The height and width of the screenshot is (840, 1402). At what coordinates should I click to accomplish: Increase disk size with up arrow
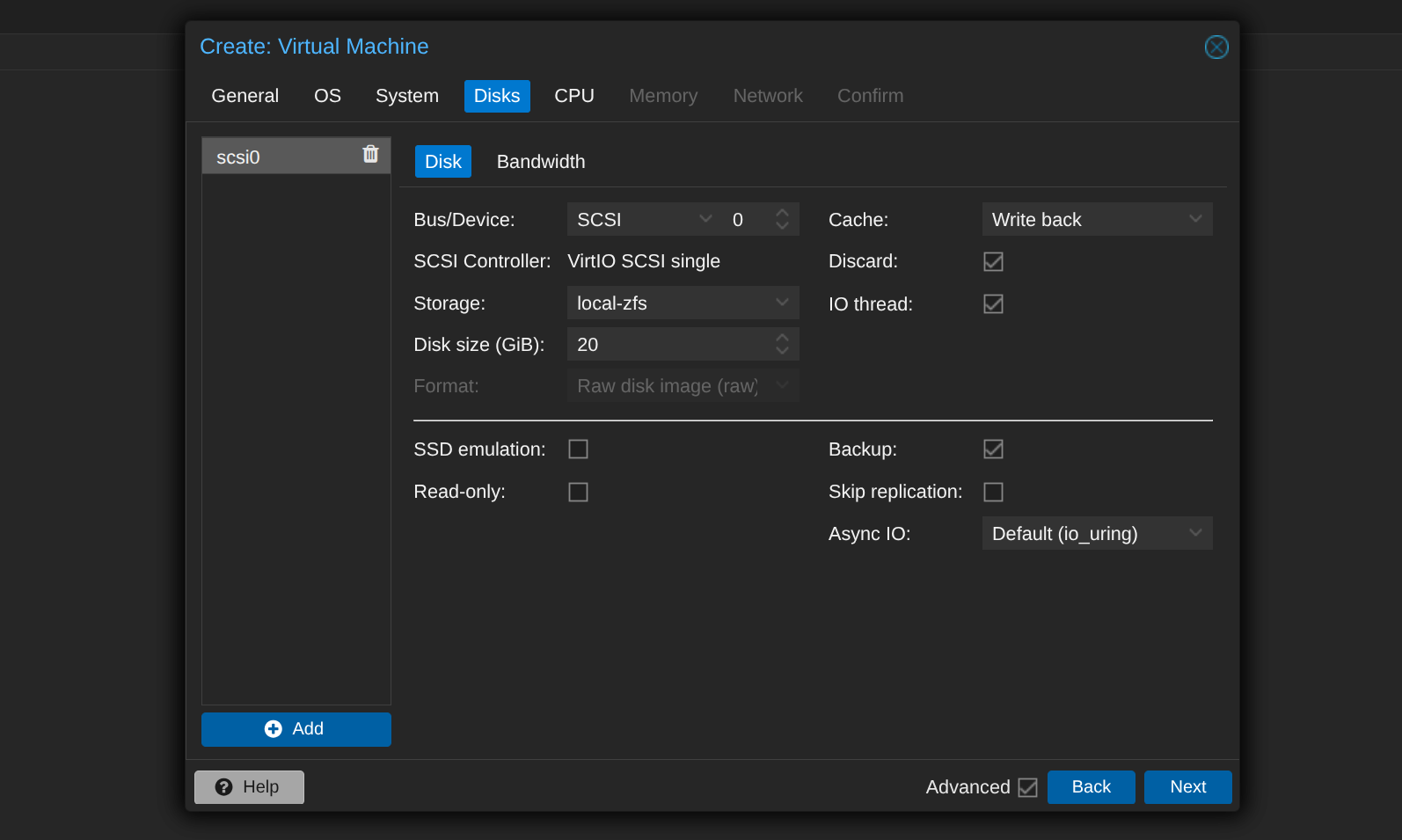point(782,337)
